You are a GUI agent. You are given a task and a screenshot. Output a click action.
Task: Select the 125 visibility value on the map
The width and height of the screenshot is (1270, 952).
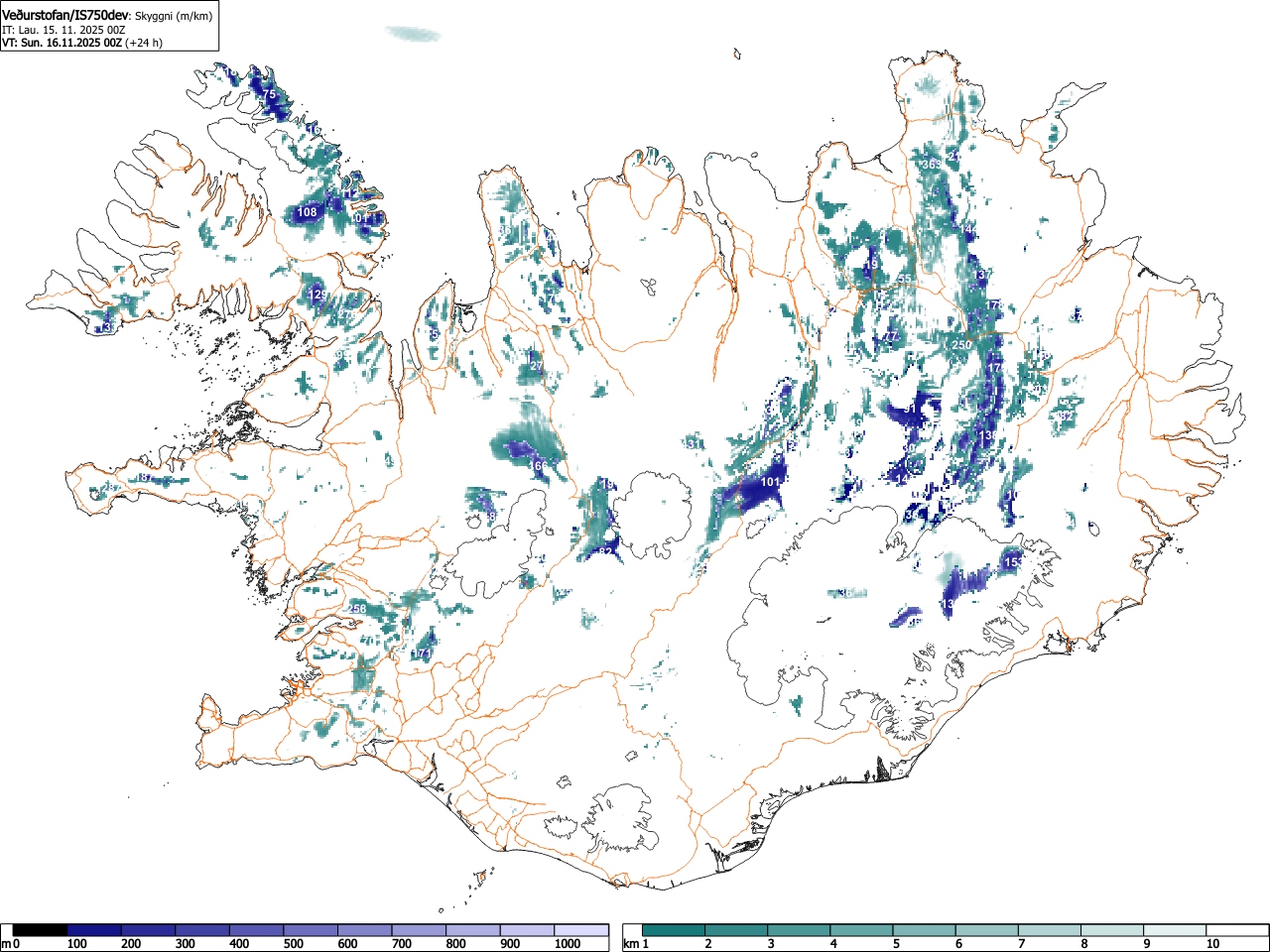tap(317, 295)
